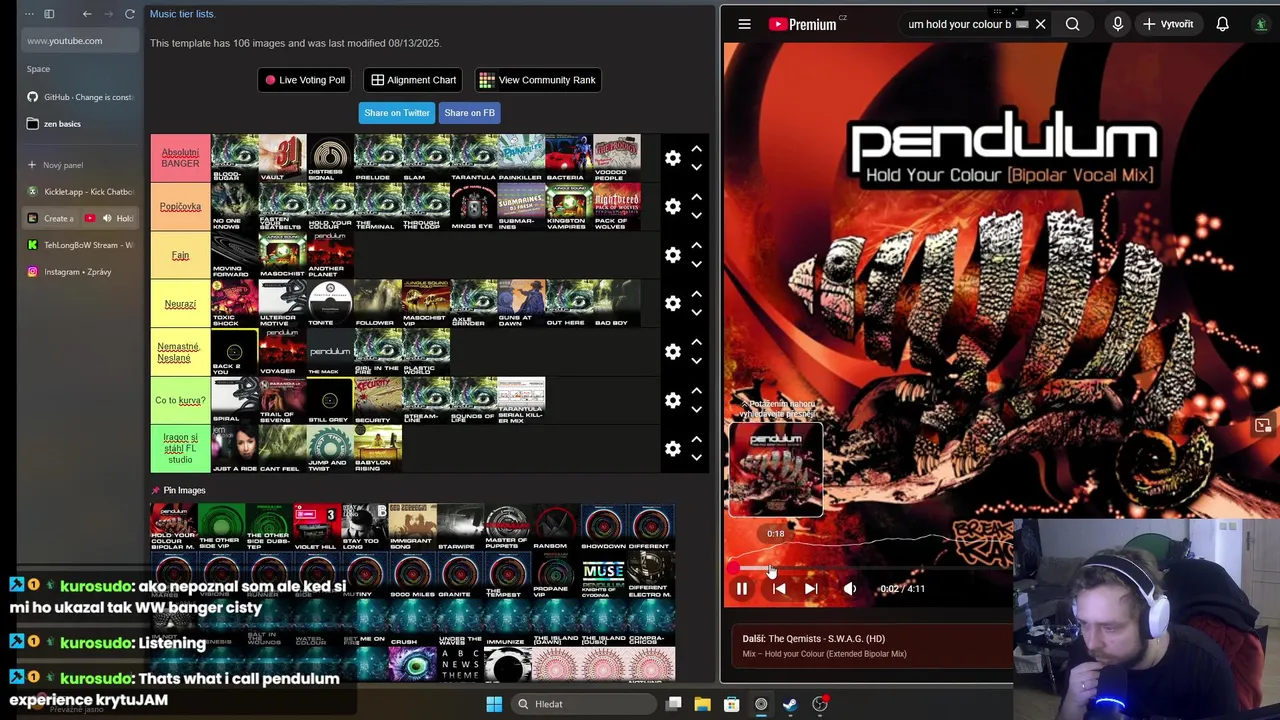Follow the Music tier lists link
The height and width of the screenshot is (720, 1280).
pyautogui.click(x=181, y=14)
